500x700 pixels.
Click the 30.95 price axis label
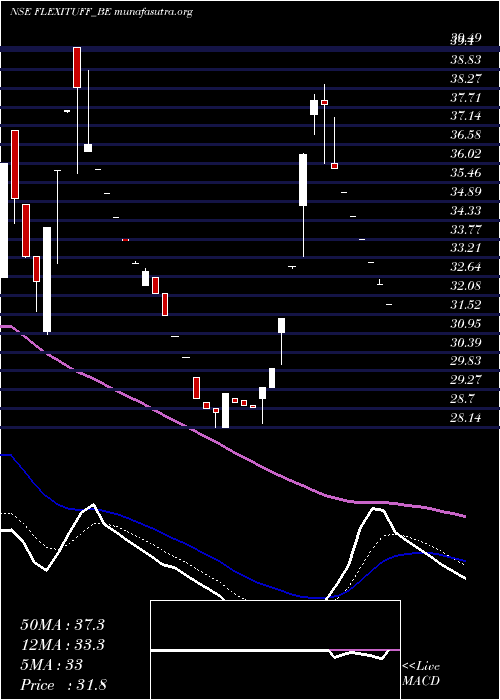[x=466, y=324]
